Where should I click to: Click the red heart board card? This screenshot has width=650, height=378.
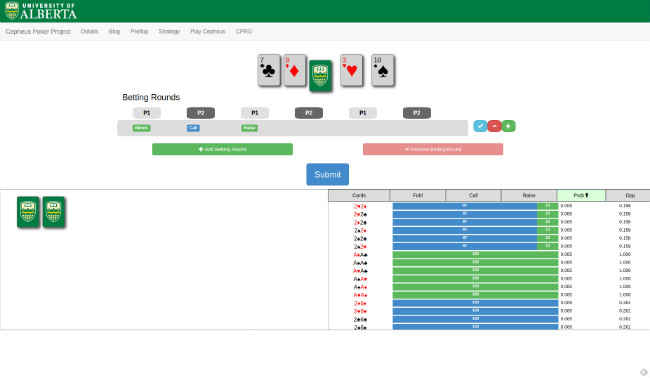coord(351,70)
